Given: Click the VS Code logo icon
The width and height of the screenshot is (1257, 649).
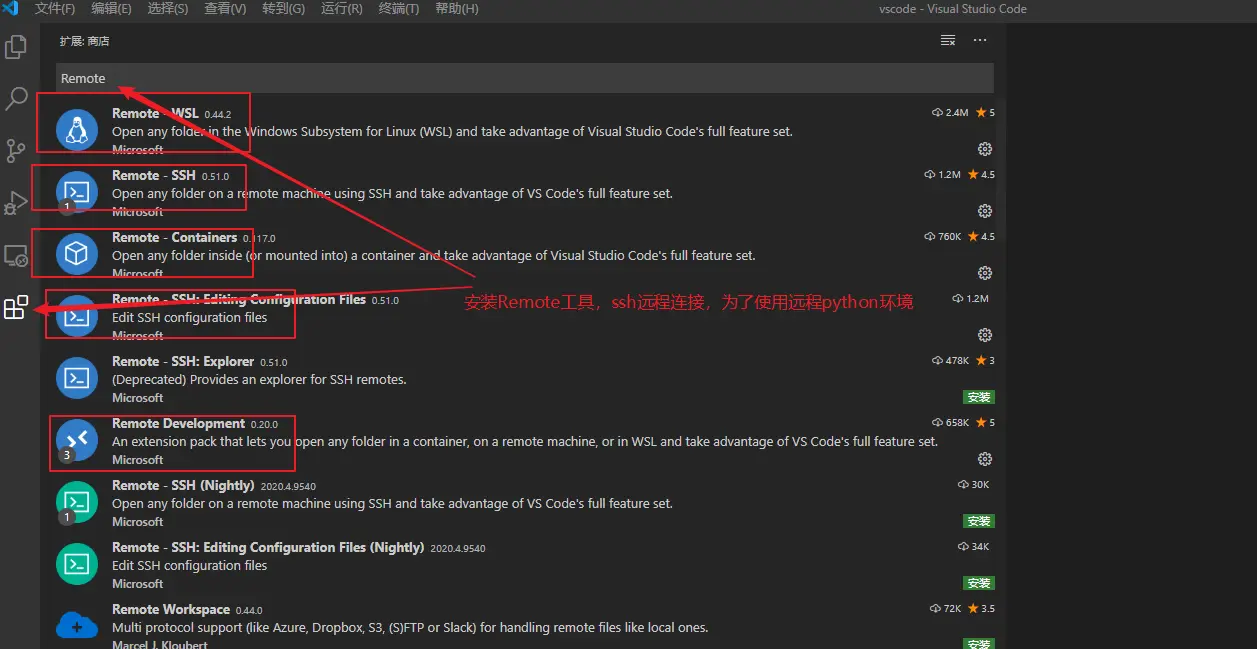Looking at the screenshot, I should click(11, 8).
